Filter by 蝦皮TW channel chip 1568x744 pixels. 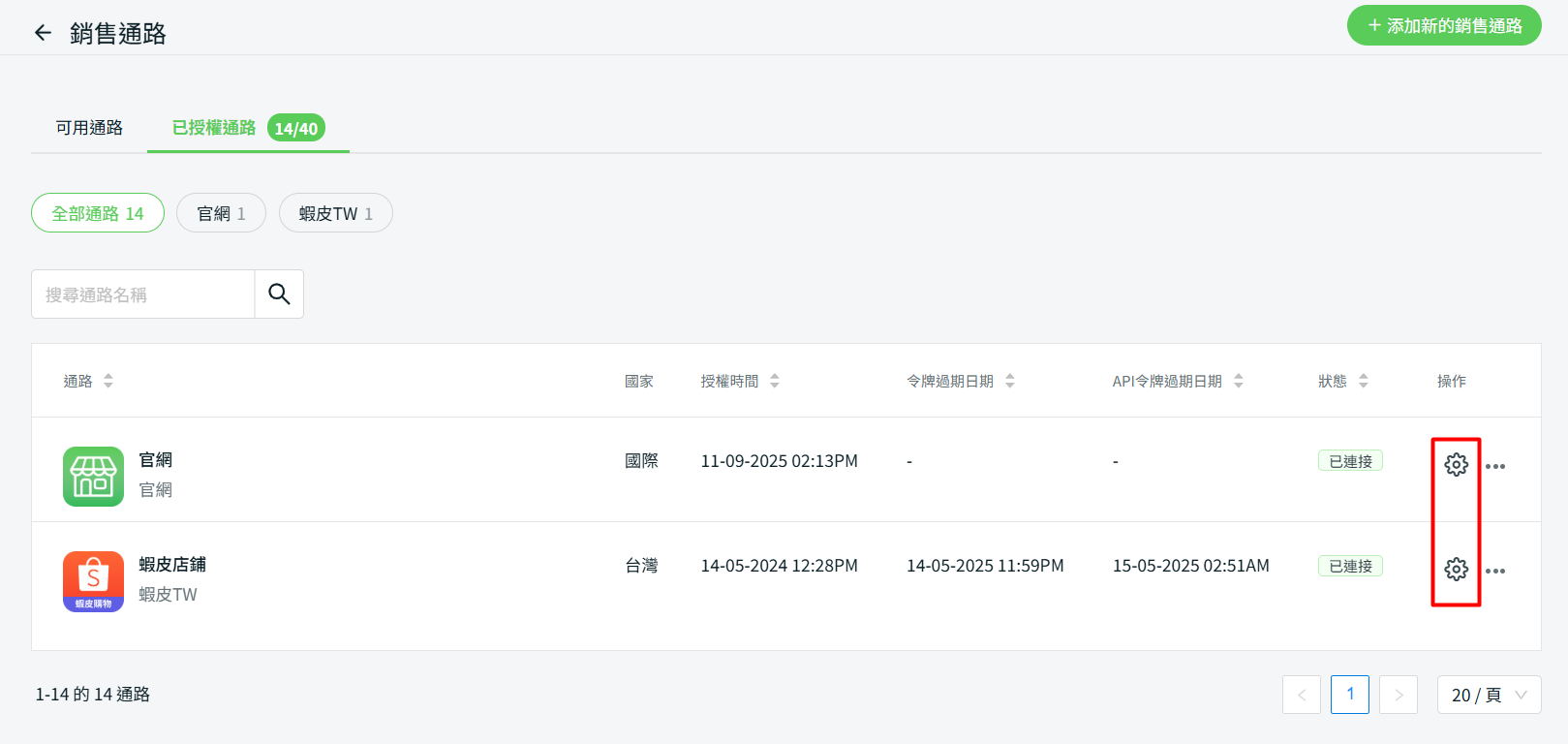click(x=335, y=214)
